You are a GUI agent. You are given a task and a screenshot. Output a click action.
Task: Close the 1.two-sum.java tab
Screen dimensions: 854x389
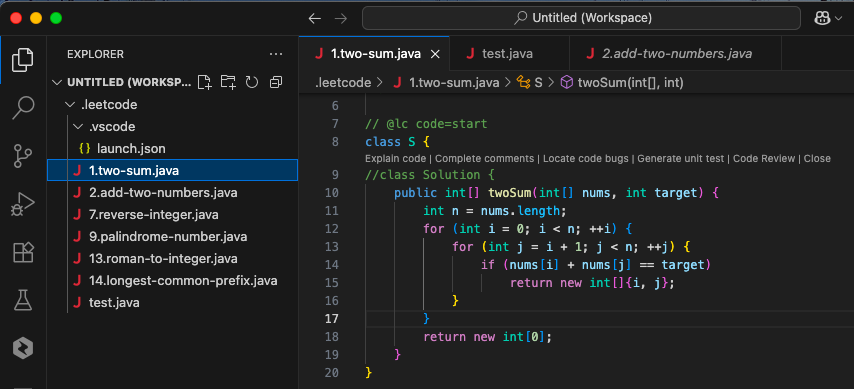(435, 54)
